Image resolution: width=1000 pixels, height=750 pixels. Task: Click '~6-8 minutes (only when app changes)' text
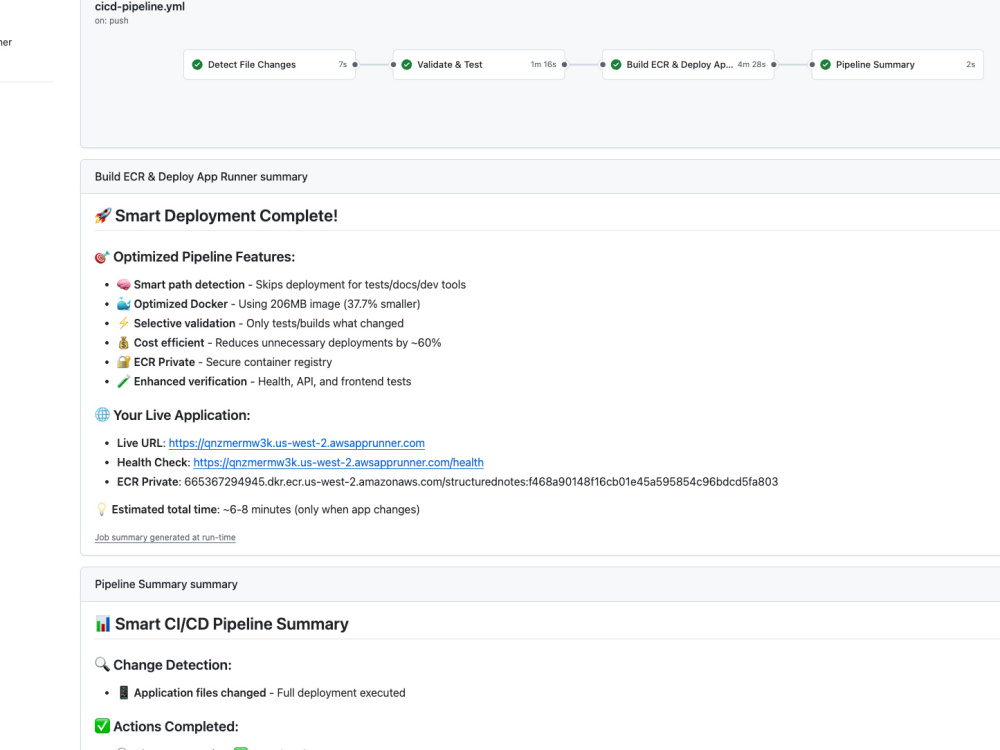click(x=321, y=510)
